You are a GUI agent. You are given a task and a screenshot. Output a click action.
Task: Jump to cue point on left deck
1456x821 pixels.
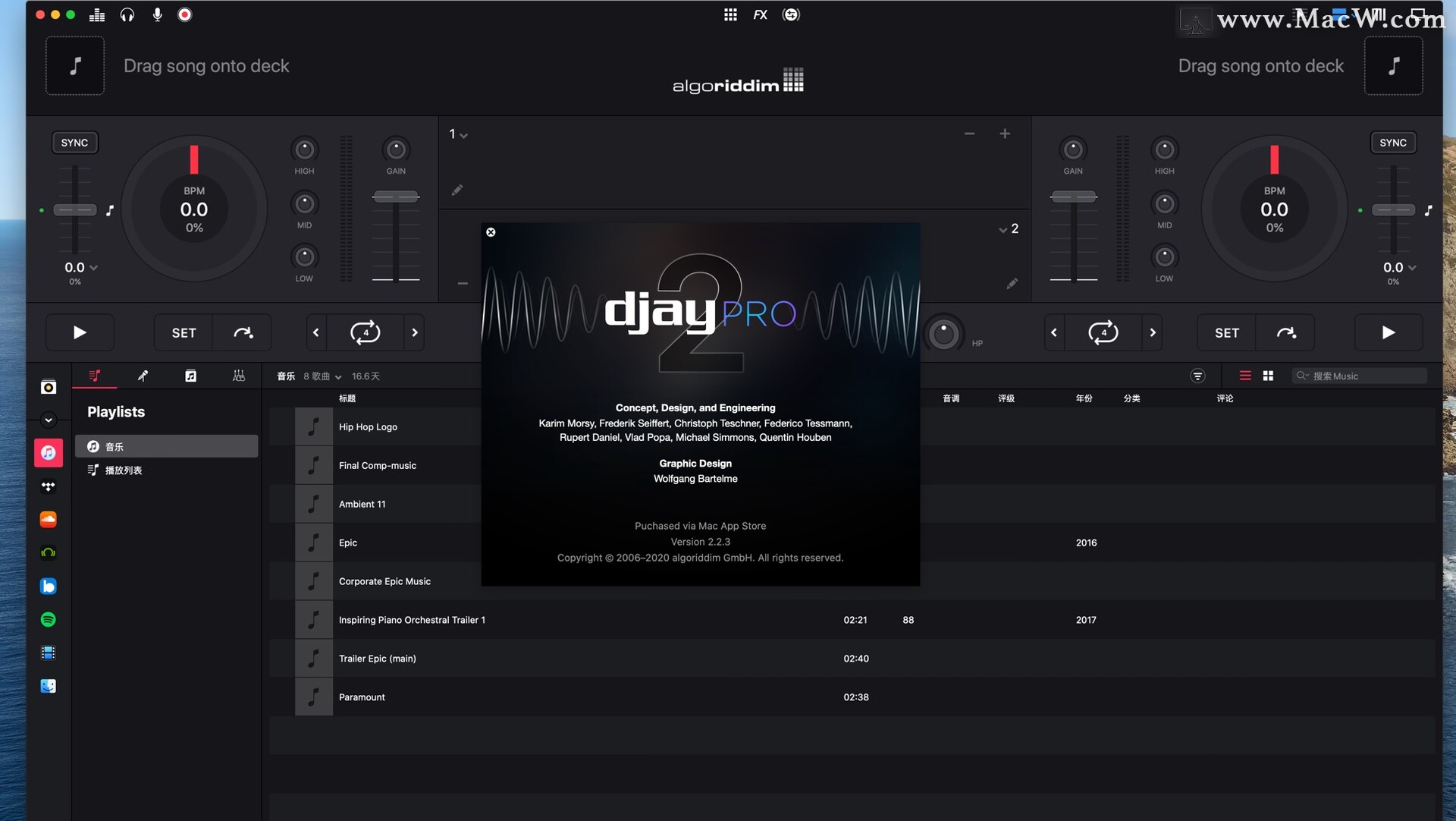coord(243,332)
